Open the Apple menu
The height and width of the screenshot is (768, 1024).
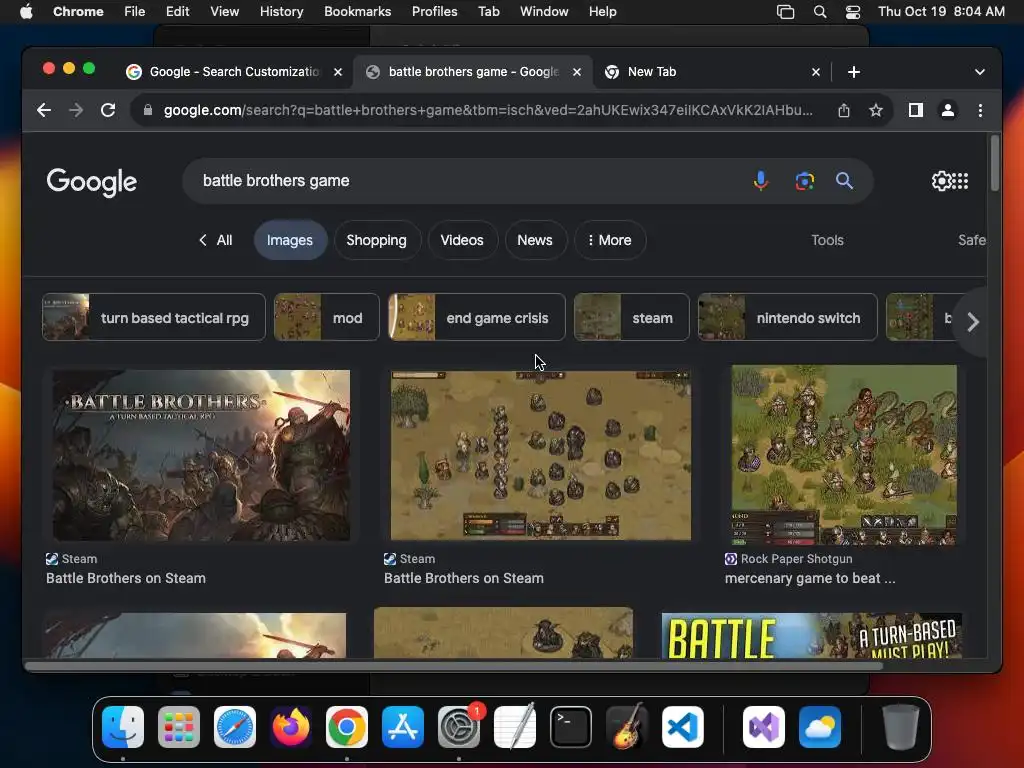(x=26, y=12)
